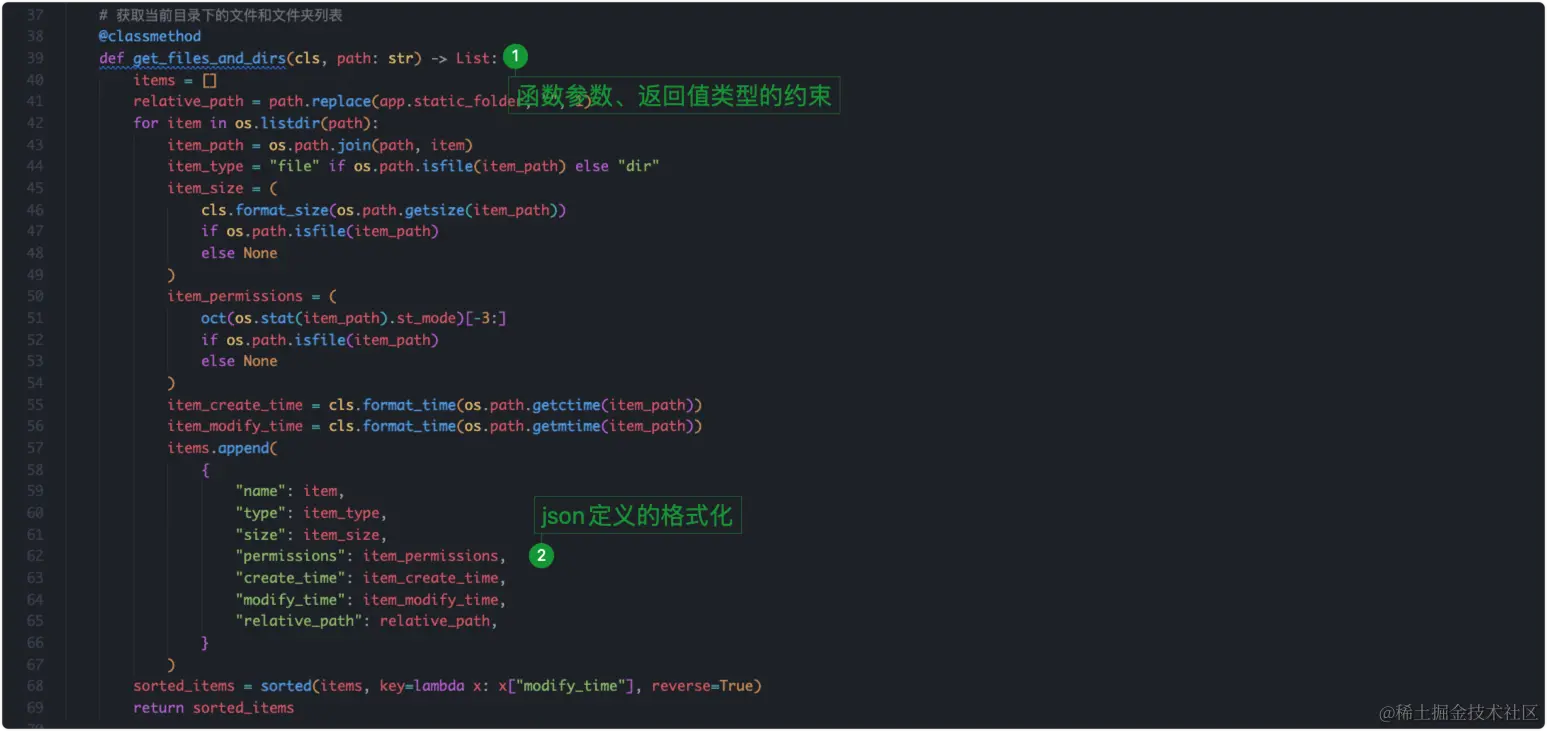Click line number 42 in the gutter
The height and width of the screenshot is (731, 1547).
(35, 123)
